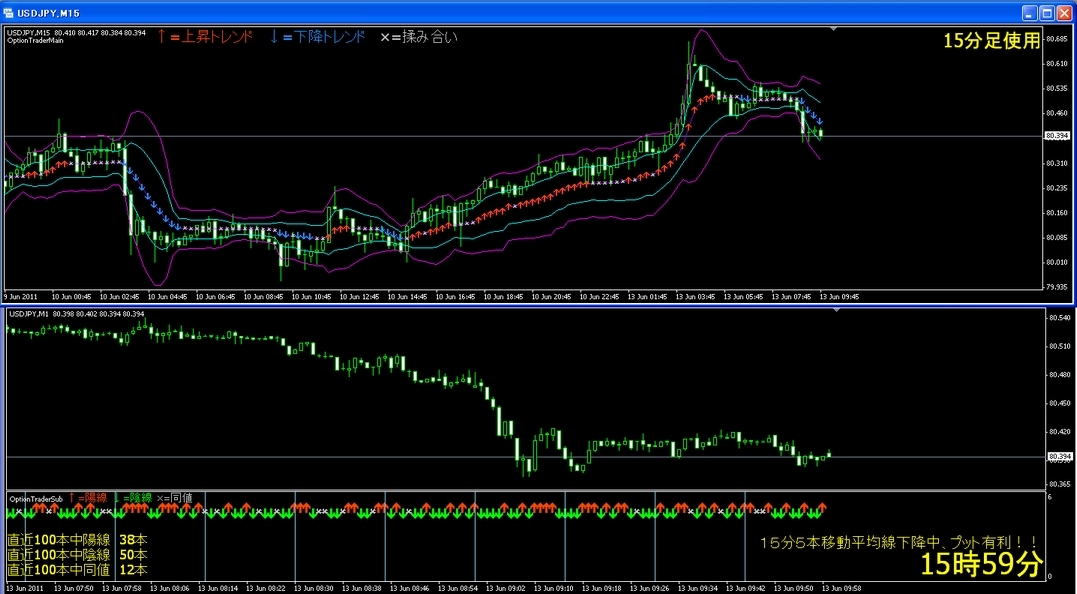This screenshot has width=1077, height=594.
Task: Click the '15時59分' clock label
Action: click(x=981, y=564)
